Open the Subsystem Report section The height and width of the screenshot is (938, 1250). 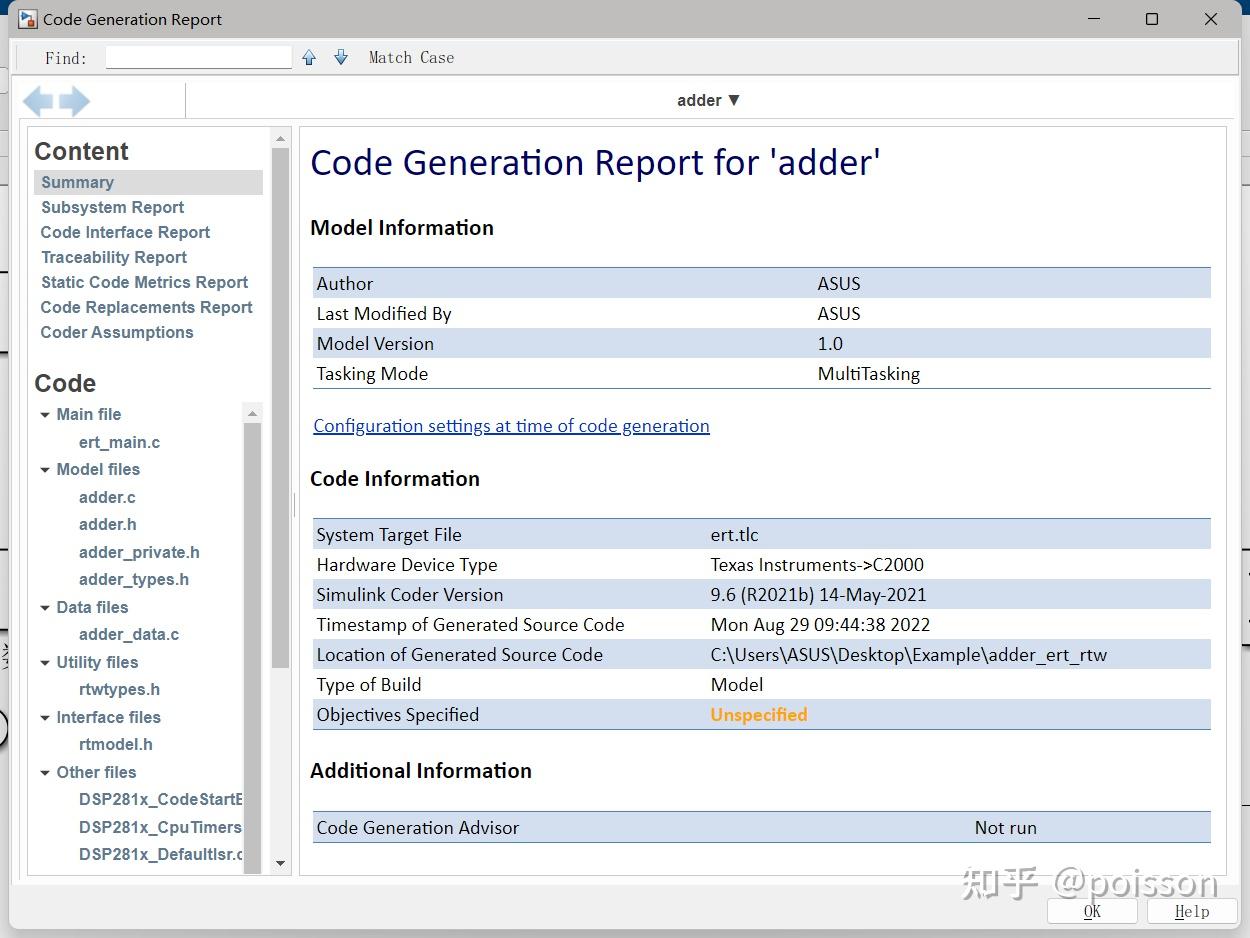click(112, 207)
